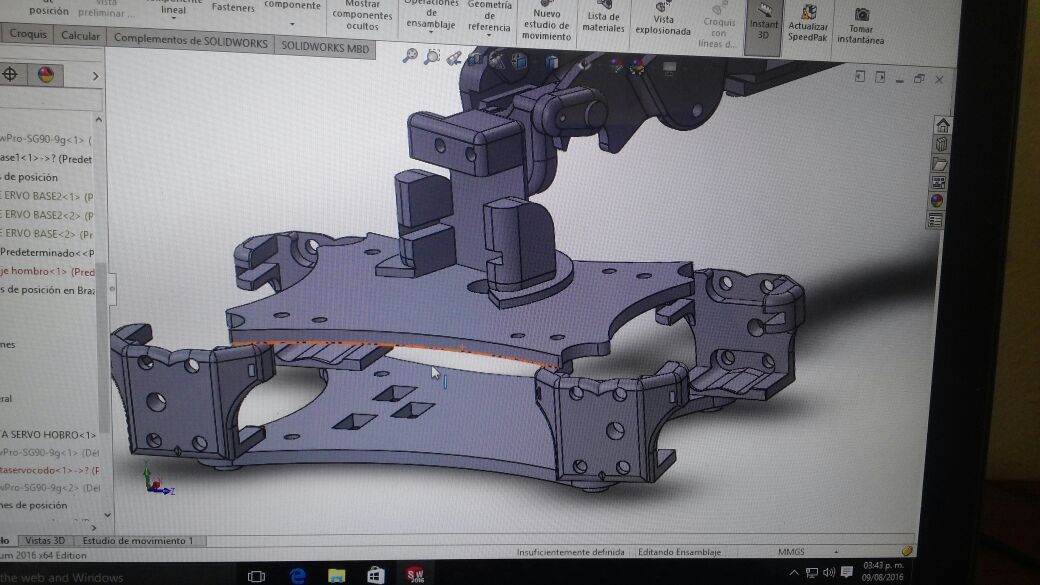
Task: Click the feature tree scroll-up arrow
Action: [x=99, y=120]
